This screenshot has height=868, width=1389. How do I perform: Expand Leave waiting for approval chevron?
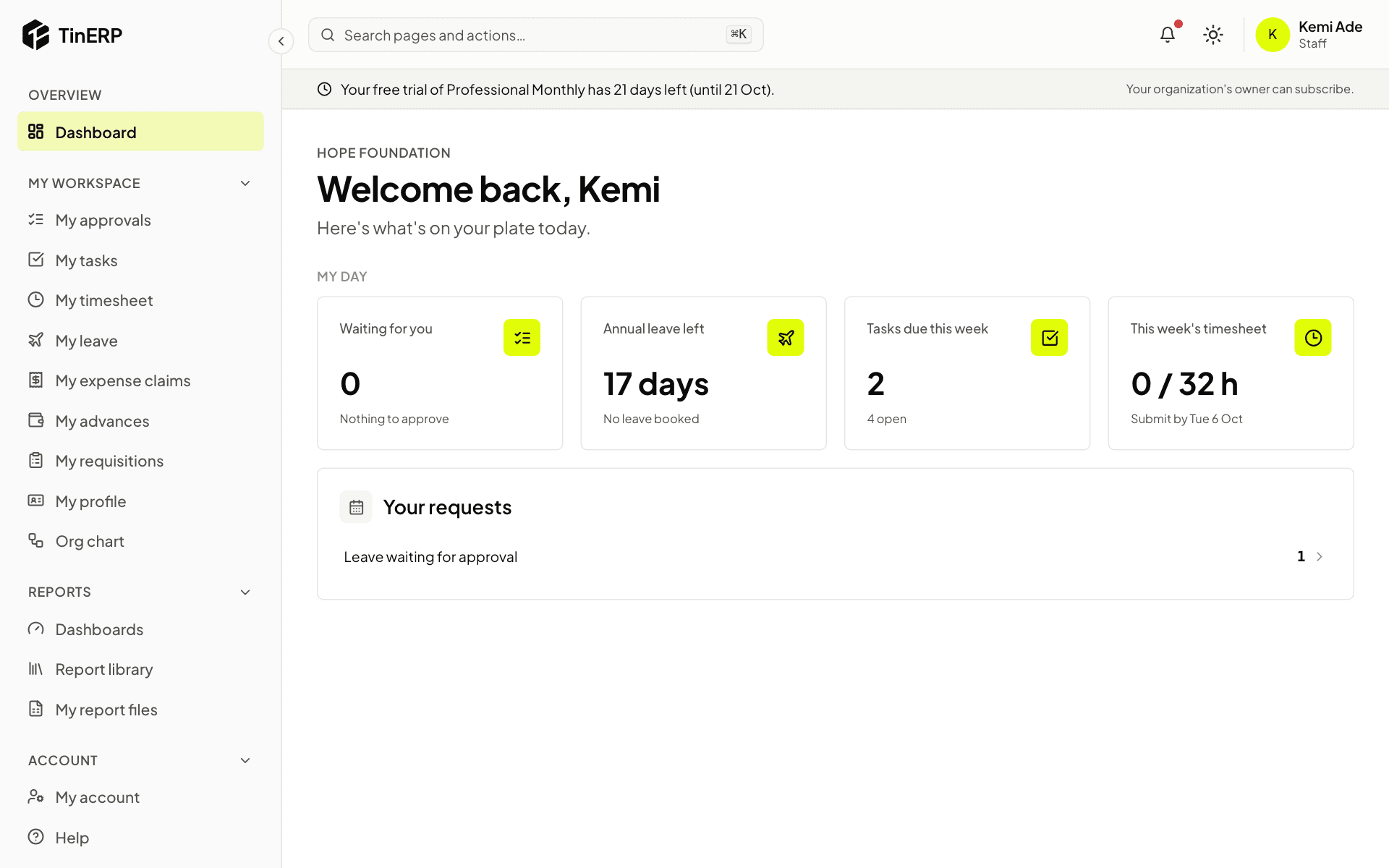coord(1320,556)
